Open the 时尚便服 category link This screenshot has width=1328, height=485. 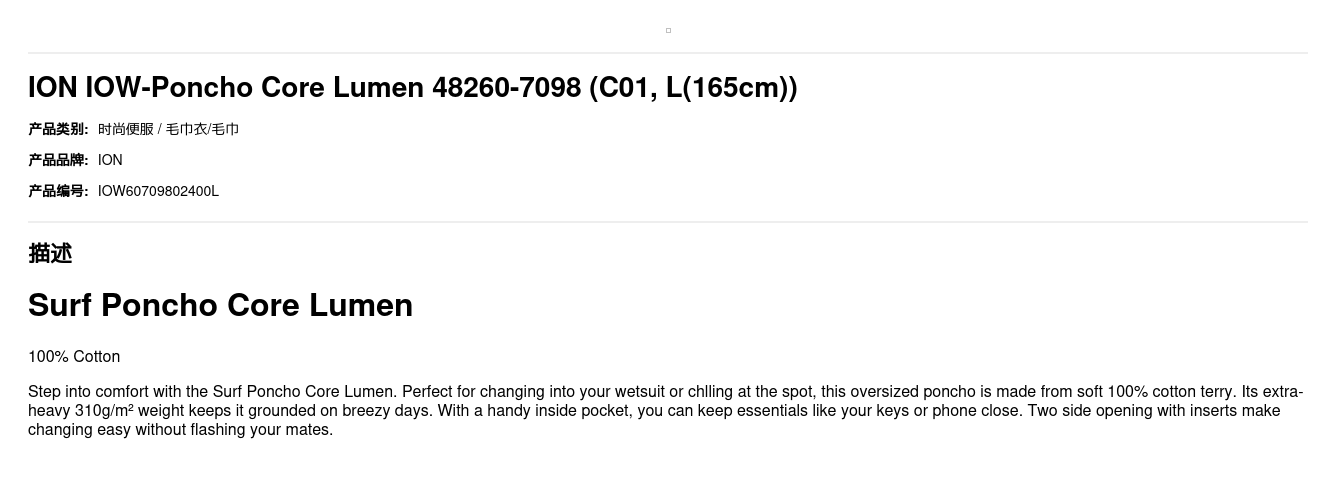[x=126, y=129]
